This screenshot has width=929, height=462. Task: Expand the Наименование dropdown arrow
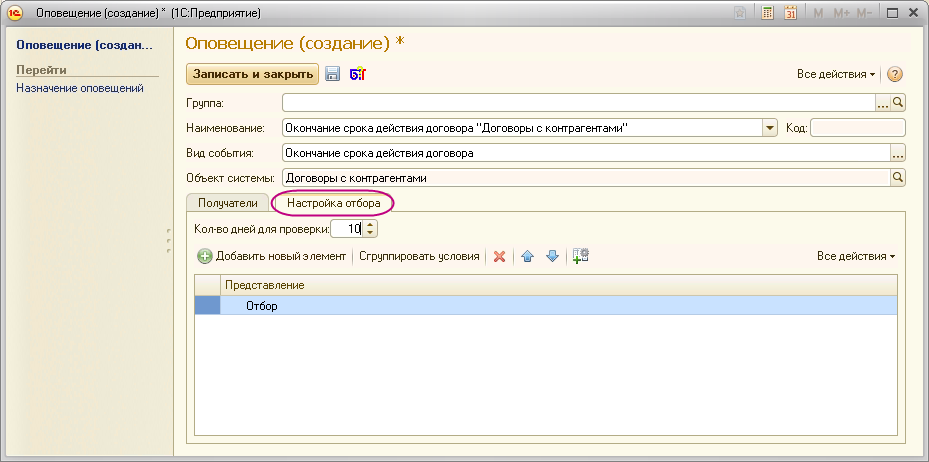[x=770, y=128]
